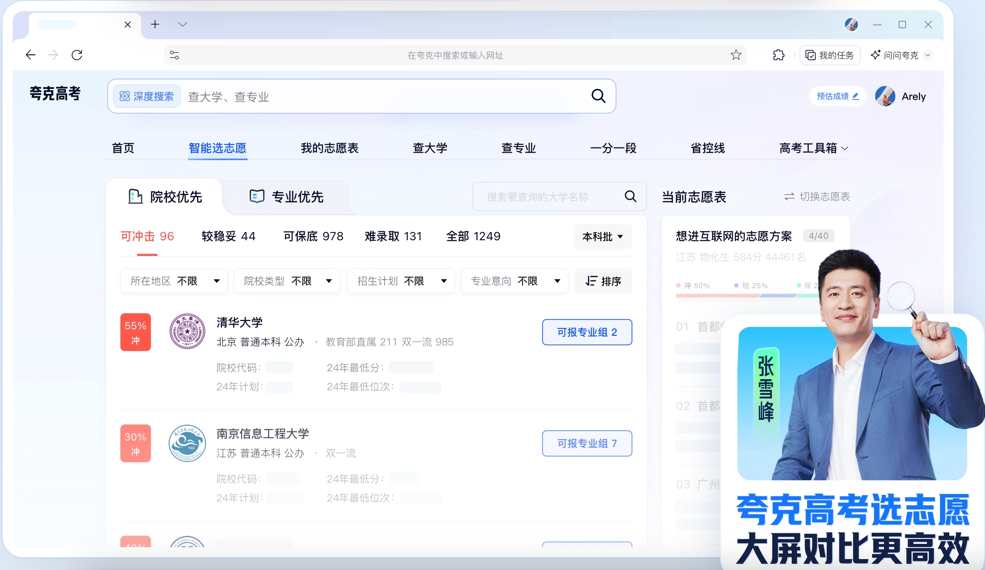Go back with the browser back arrow

coord(30,55)
